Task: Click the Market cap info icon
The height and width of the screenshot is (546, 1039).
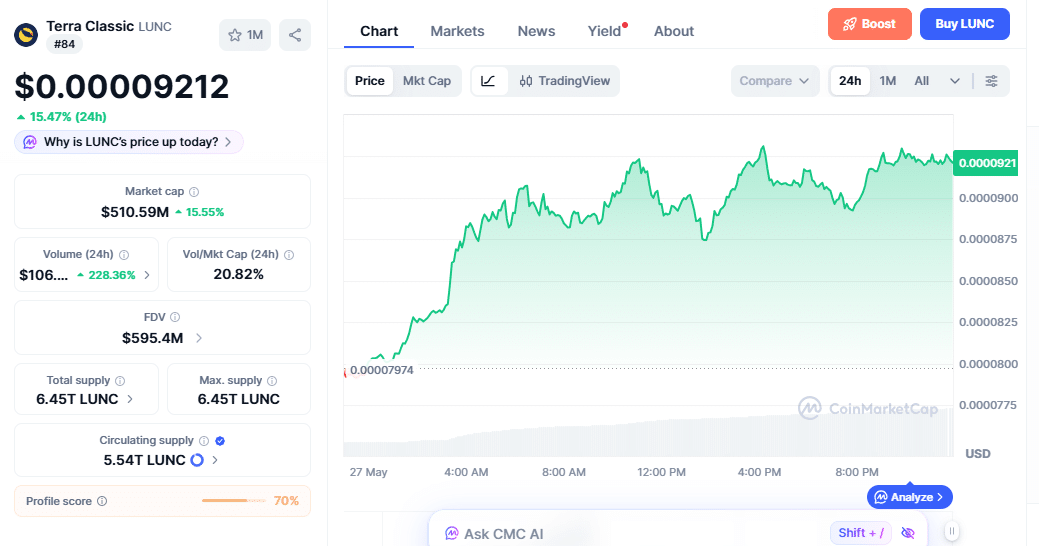Action: (194, 191)
